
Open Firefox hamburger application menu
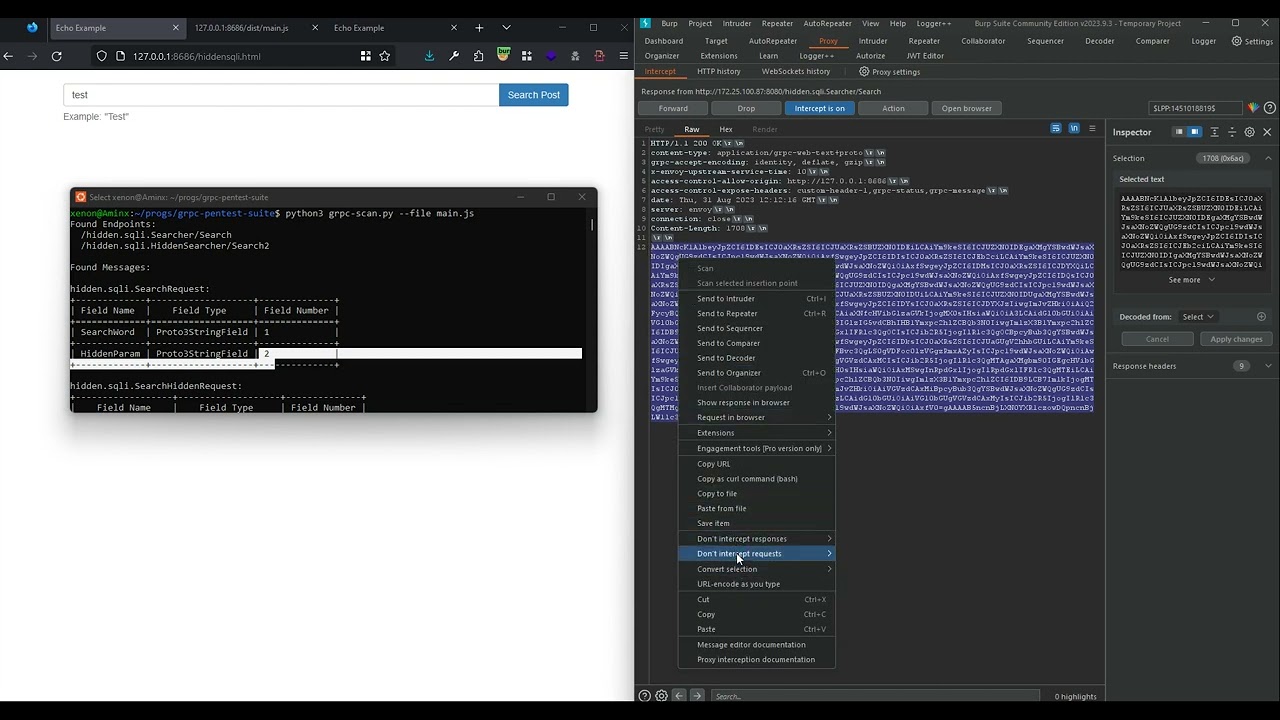click(623, 56)
